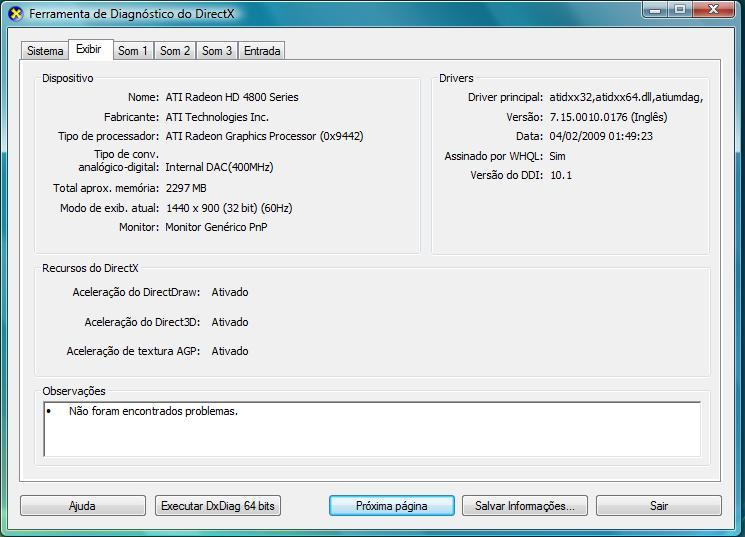Click Salvar Informações button
Screen dimensions: 745x537
(525, 506)
